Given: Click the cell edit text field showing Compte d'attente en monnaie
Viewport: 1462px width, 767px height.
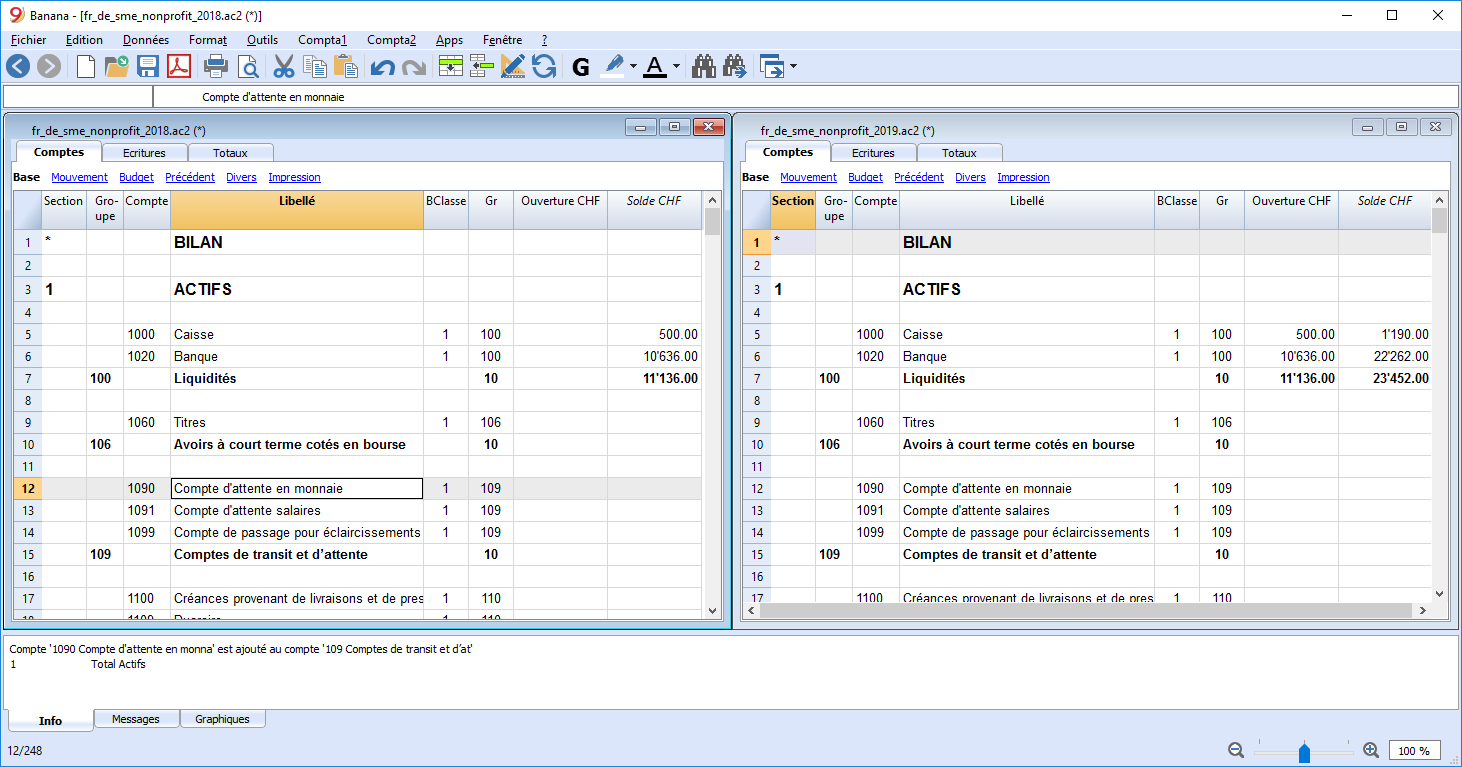Looking at the screenshot, I should [x=806, y=97].
